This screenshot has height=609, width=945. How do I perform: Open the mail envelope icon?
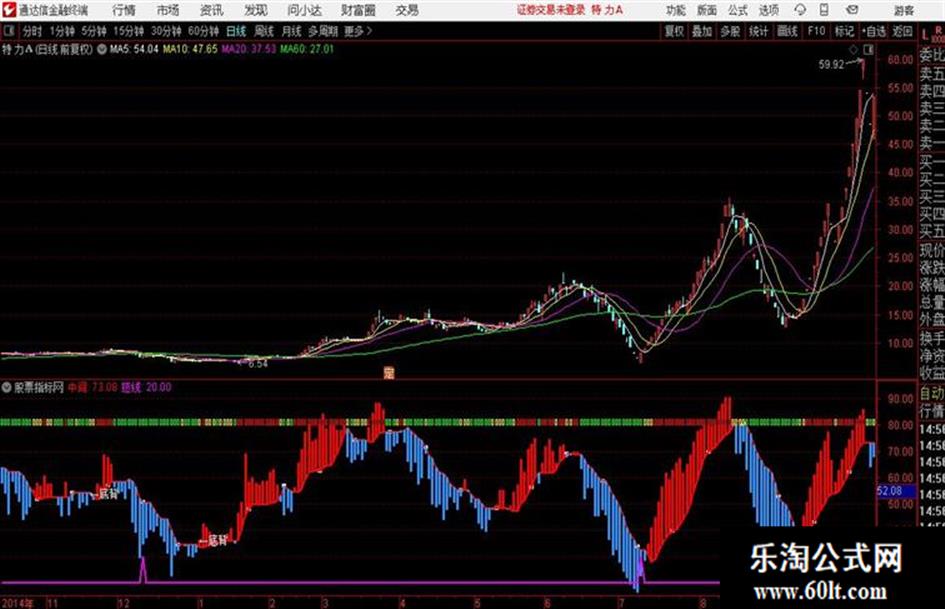852,10
